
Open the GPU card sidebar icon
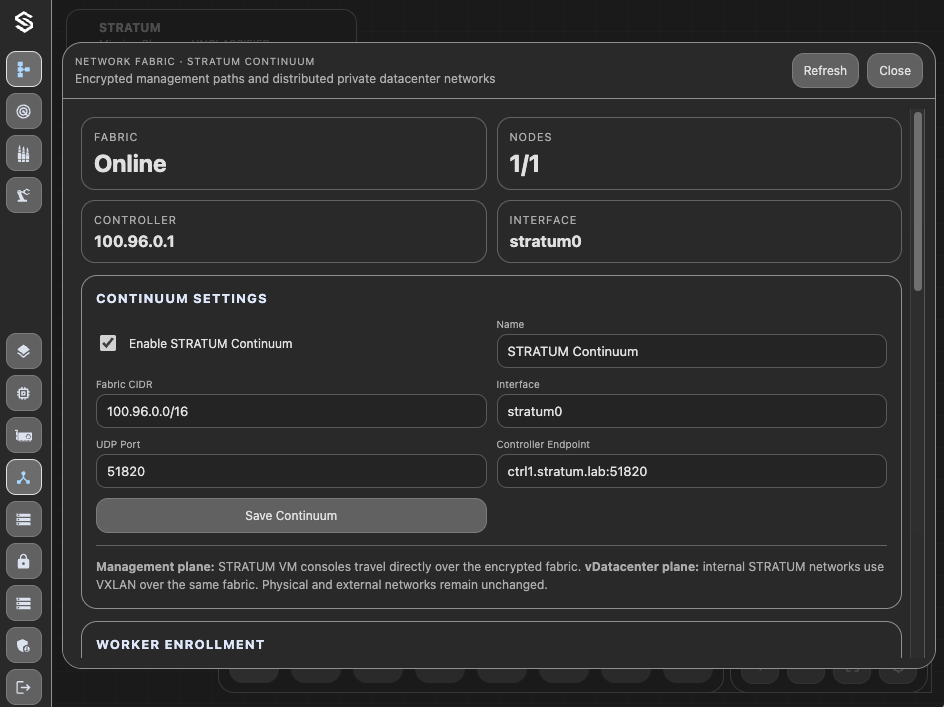23,435
